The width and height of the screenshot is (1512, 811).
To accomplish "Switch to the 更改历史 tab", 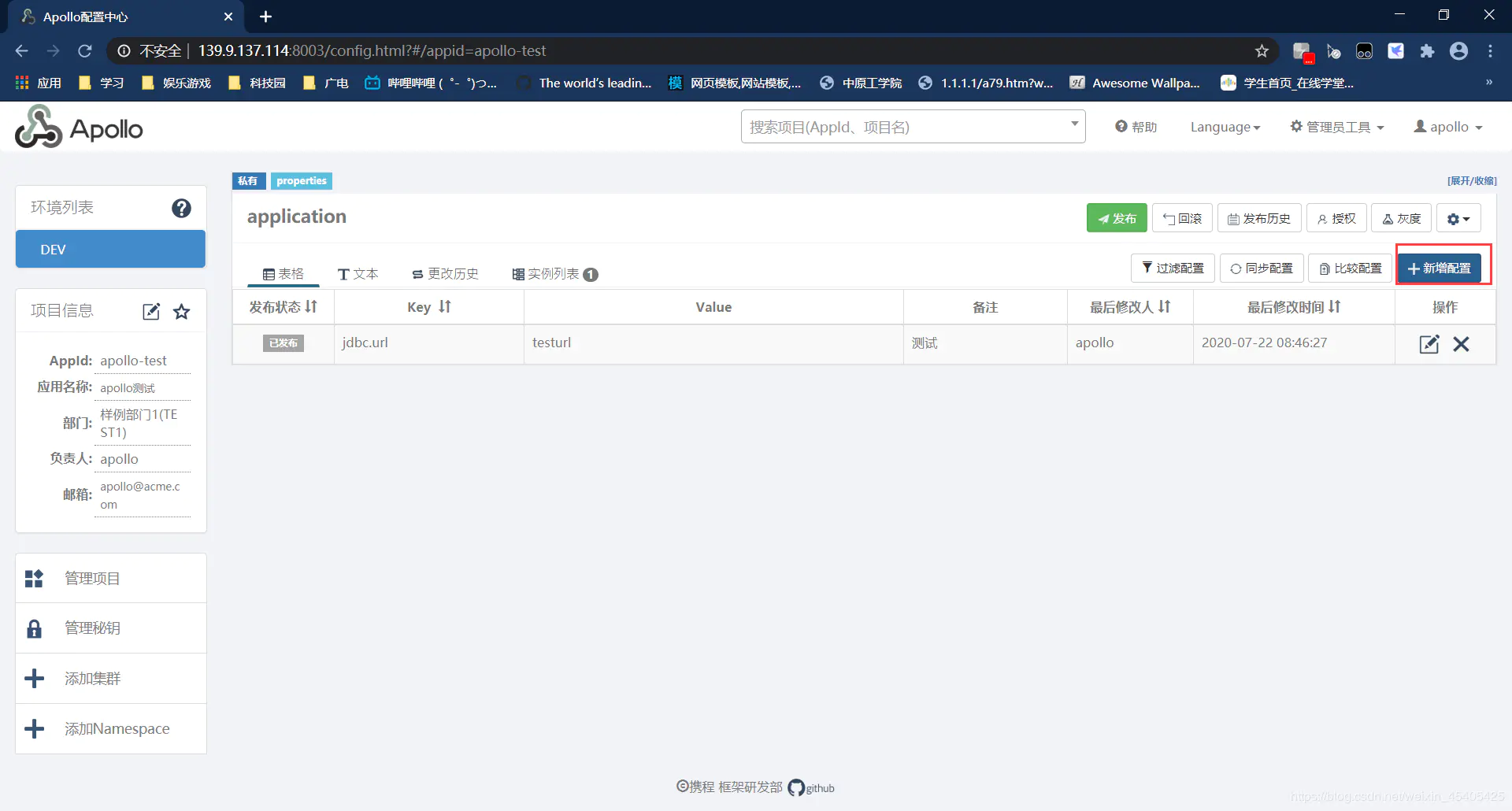I will (x=446, y=274).
